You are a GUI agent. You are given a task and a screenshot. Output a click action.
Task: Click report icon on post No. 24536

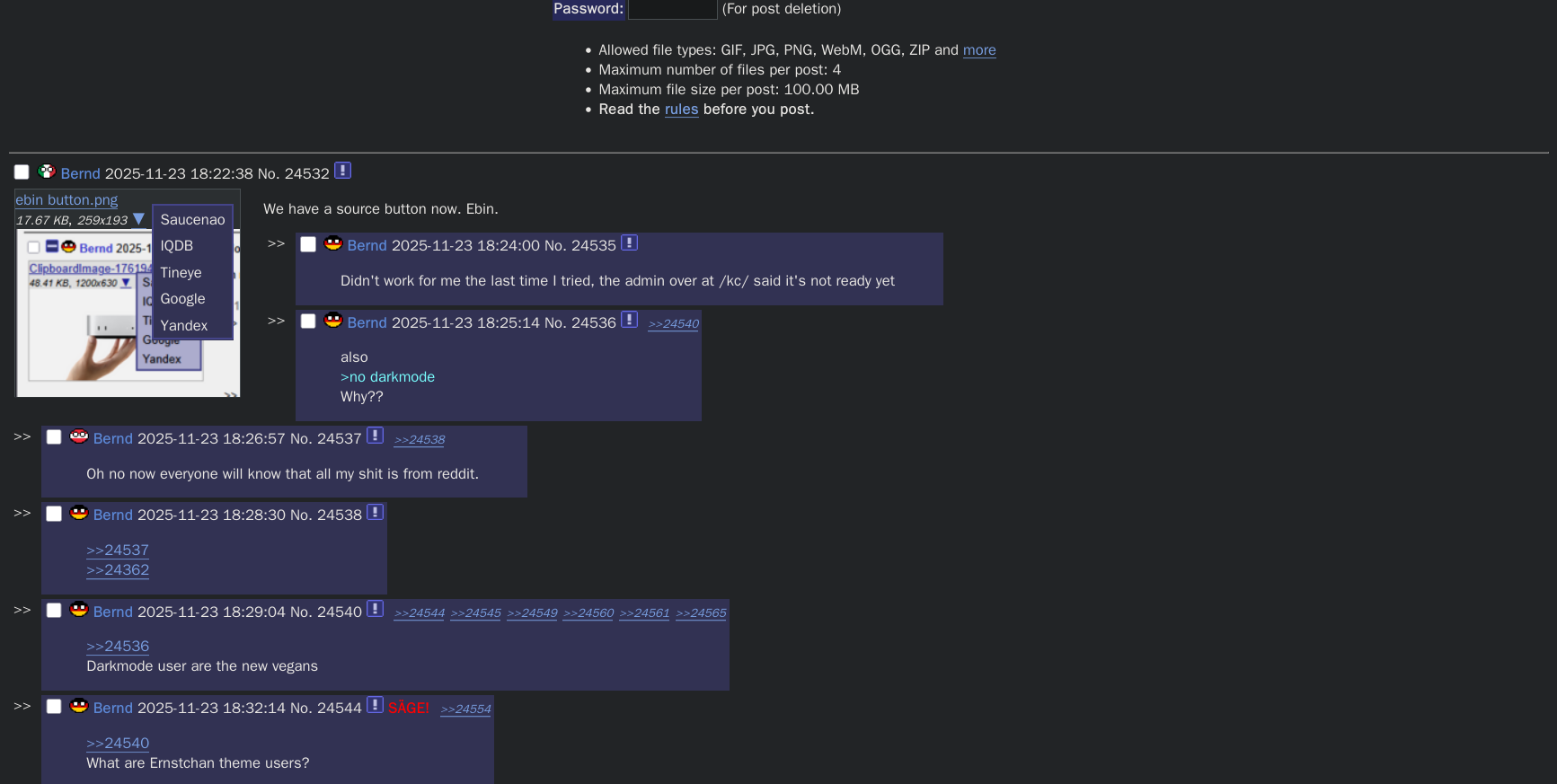(x=629, y=320)
